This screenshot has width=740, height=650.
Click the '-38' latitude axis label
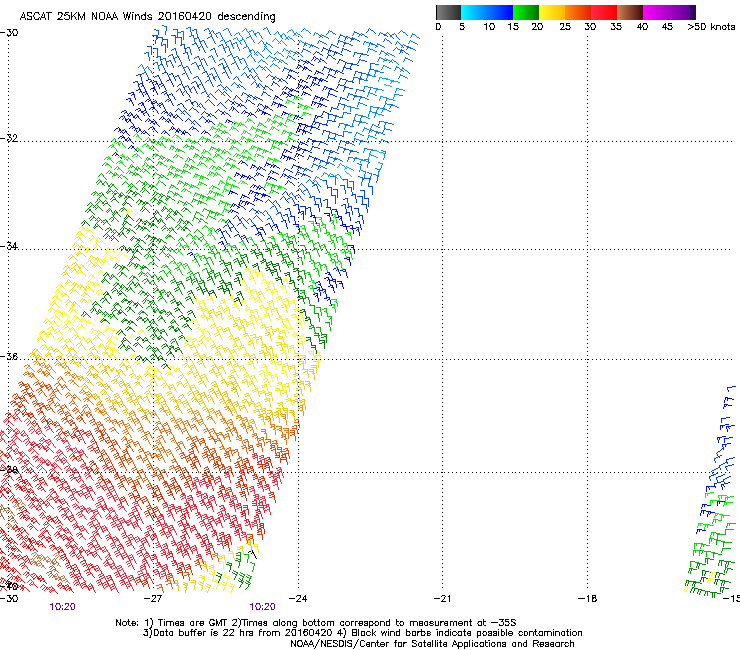[9, 470]
